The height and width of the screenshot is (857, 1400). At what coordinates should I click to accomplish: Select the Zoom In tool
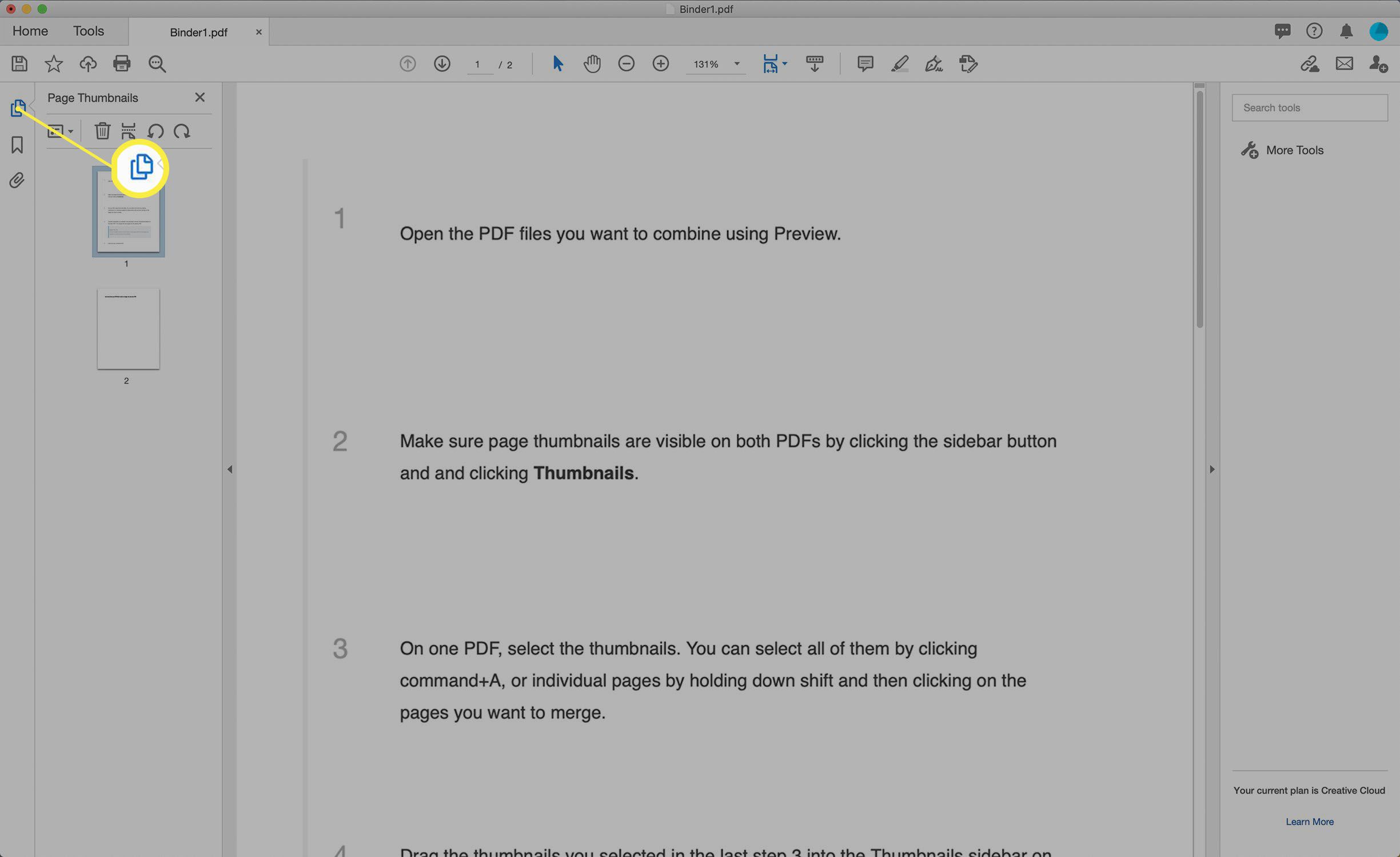tap(660, 63)
